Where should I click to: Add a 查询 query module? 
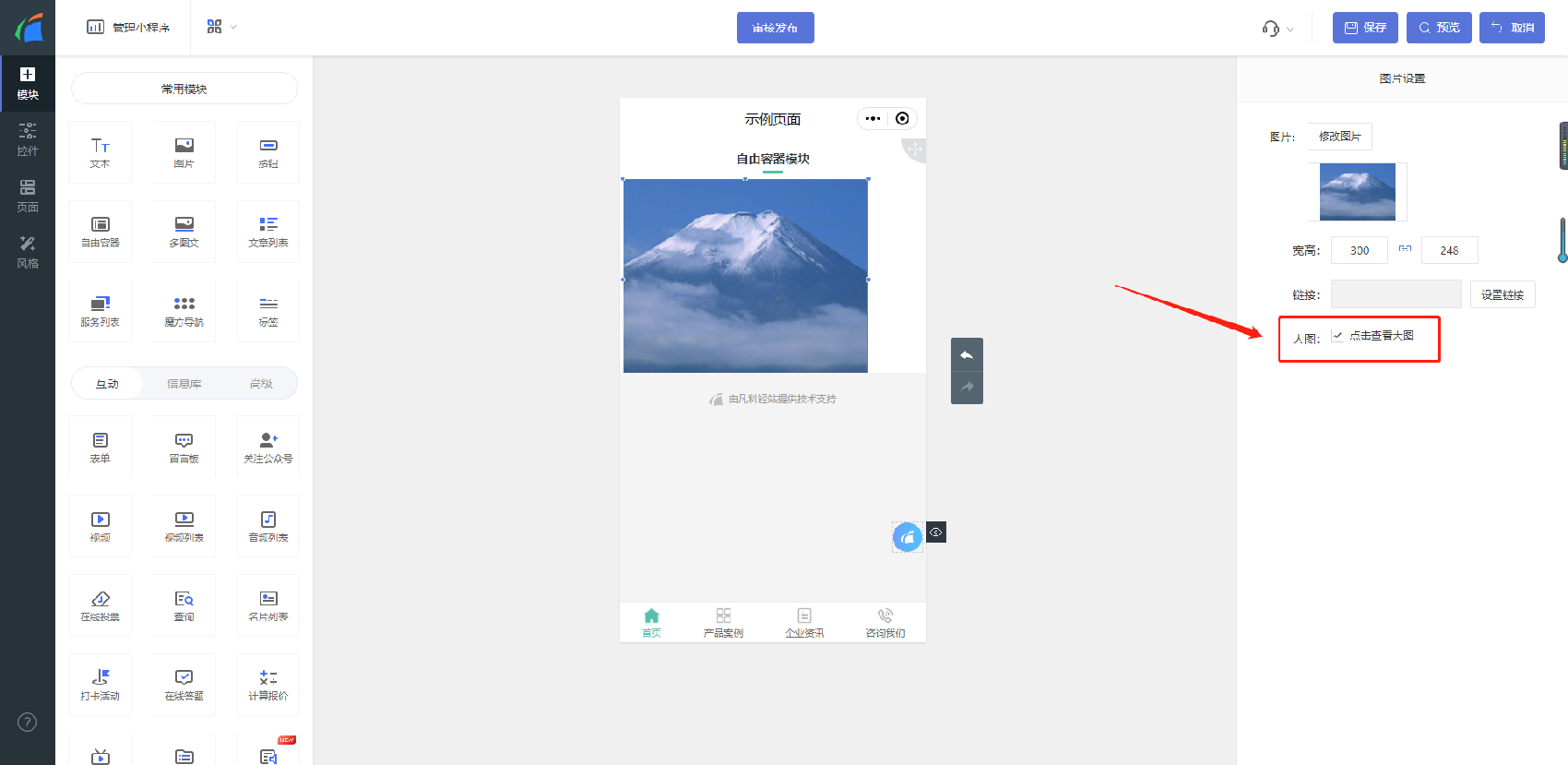pyautogui.click(x=184, y=605)
